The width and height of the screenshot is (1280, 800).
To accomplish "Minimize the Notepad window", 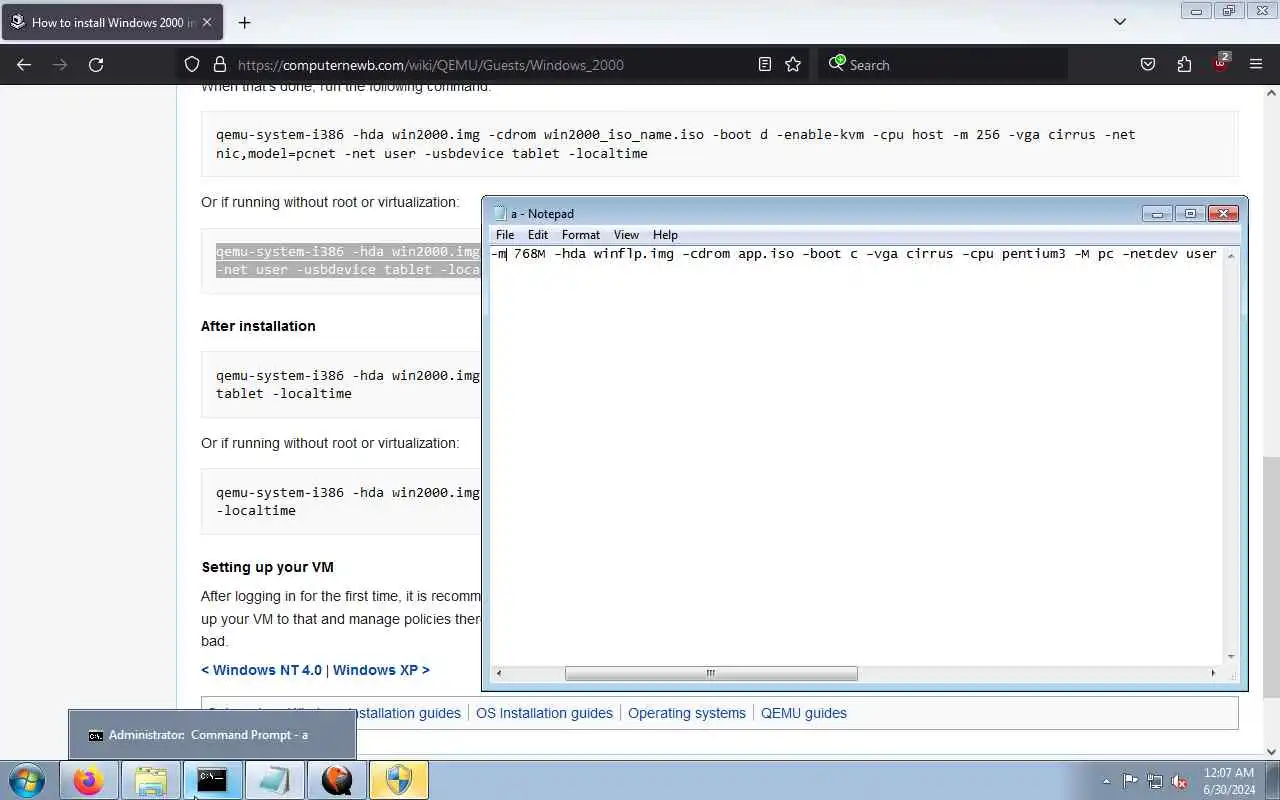I will (1157, 213).
